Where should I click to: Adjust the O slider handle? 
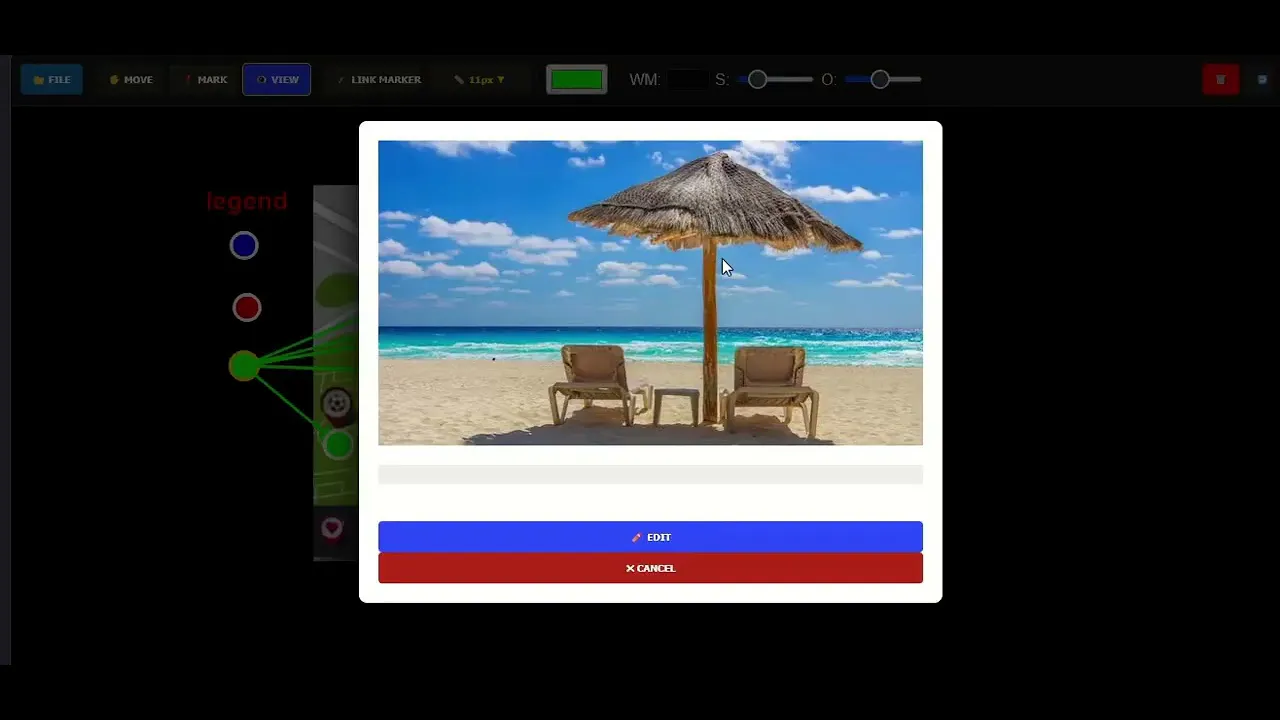[880, 79]
